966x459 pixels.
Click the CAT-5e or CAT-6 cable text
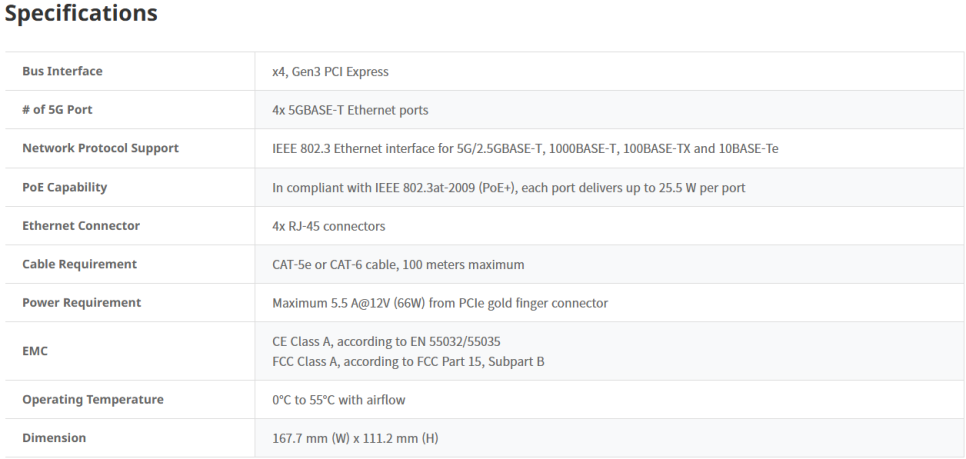click(x=398, y=265)
